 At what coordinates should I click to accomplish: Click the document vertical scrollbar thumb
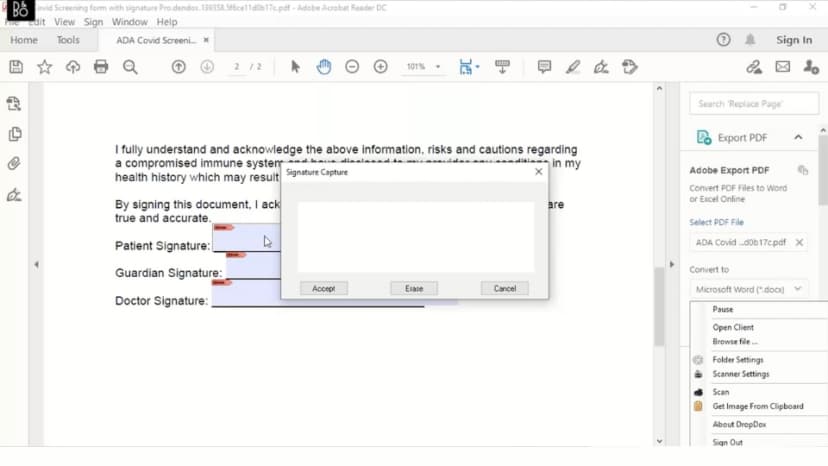659,306
